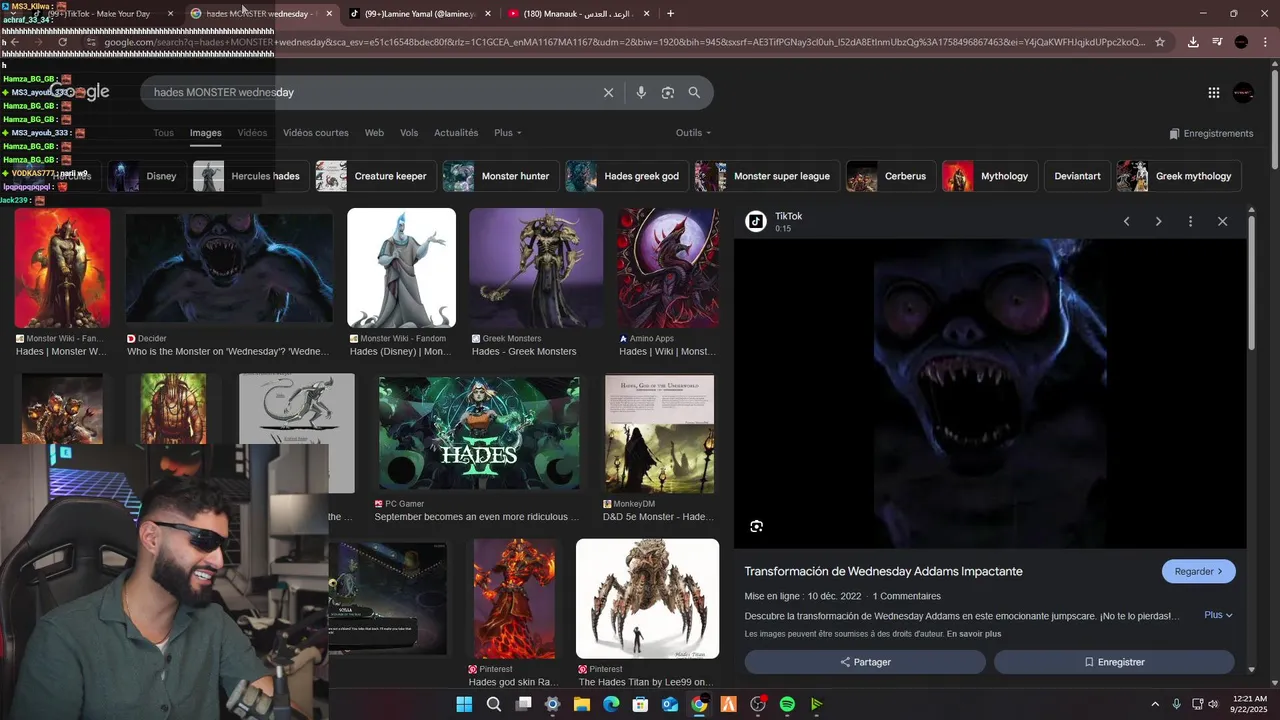The width and height of the screenshot is (1280, 720).
Task: Switch to the Lamine Yamal TikTok browser tab
Action: pos(418,14)
